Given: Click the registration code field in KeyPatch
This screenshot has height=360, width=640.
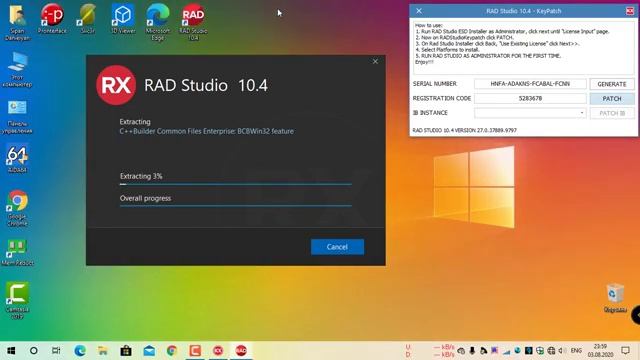Looking at the screenshot, I should pos(530,98).
